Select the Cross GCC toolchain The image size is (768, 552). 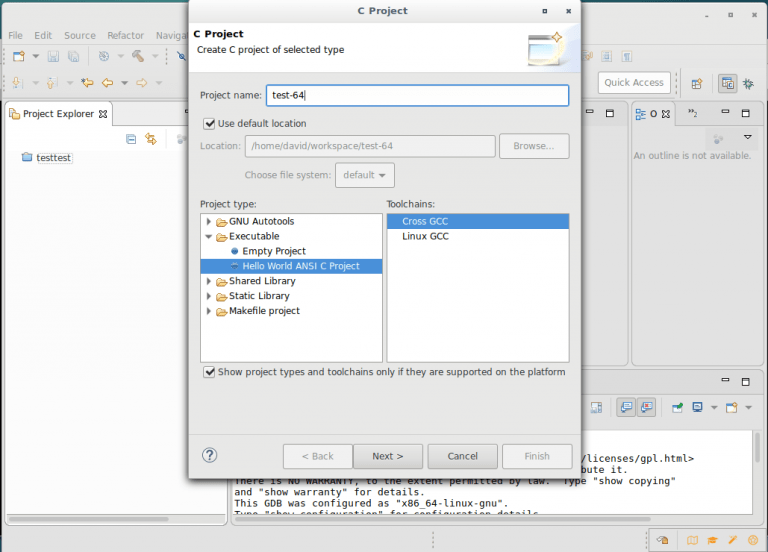pyautogui.click(x=478, y=221)
